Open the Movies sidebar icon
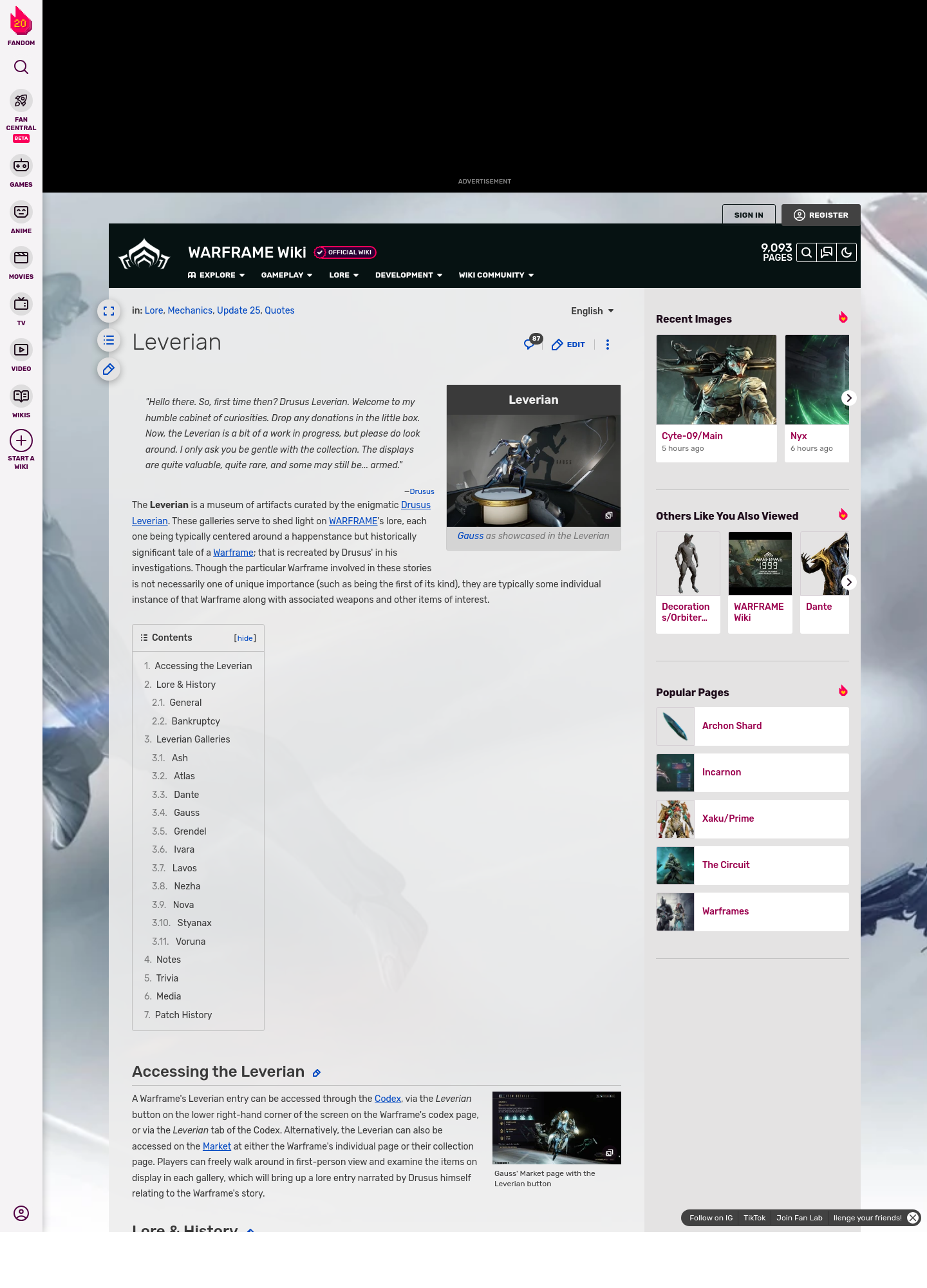927x1288 pixels. tap(21, 258)
